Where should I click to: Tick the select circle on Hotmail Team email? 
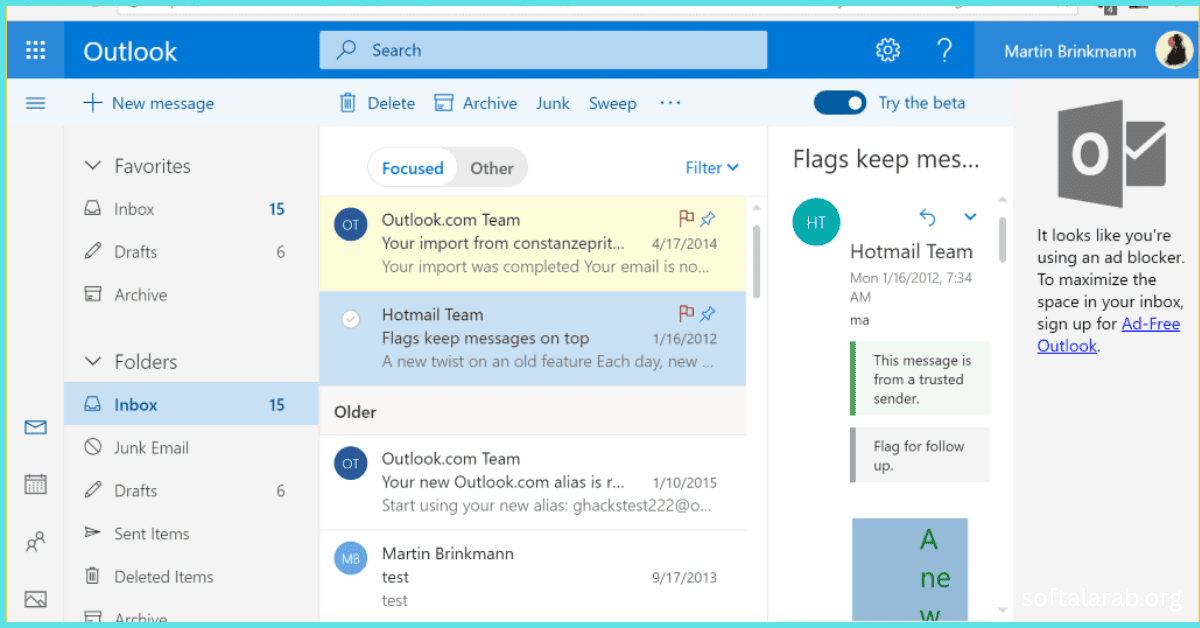350,319
